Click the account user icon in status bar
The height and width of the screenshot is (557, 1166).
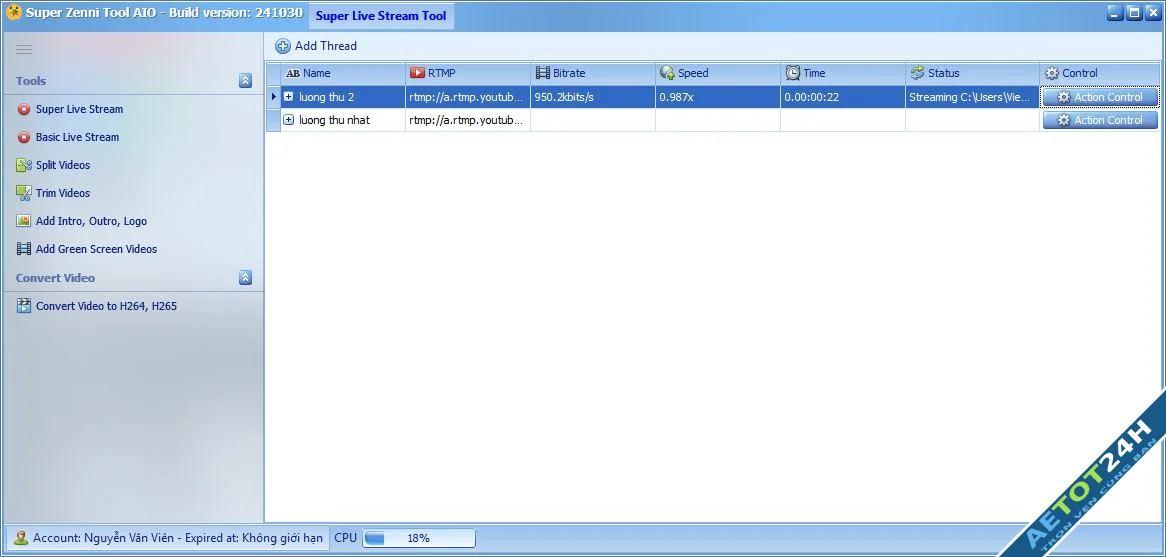(21, 538)
